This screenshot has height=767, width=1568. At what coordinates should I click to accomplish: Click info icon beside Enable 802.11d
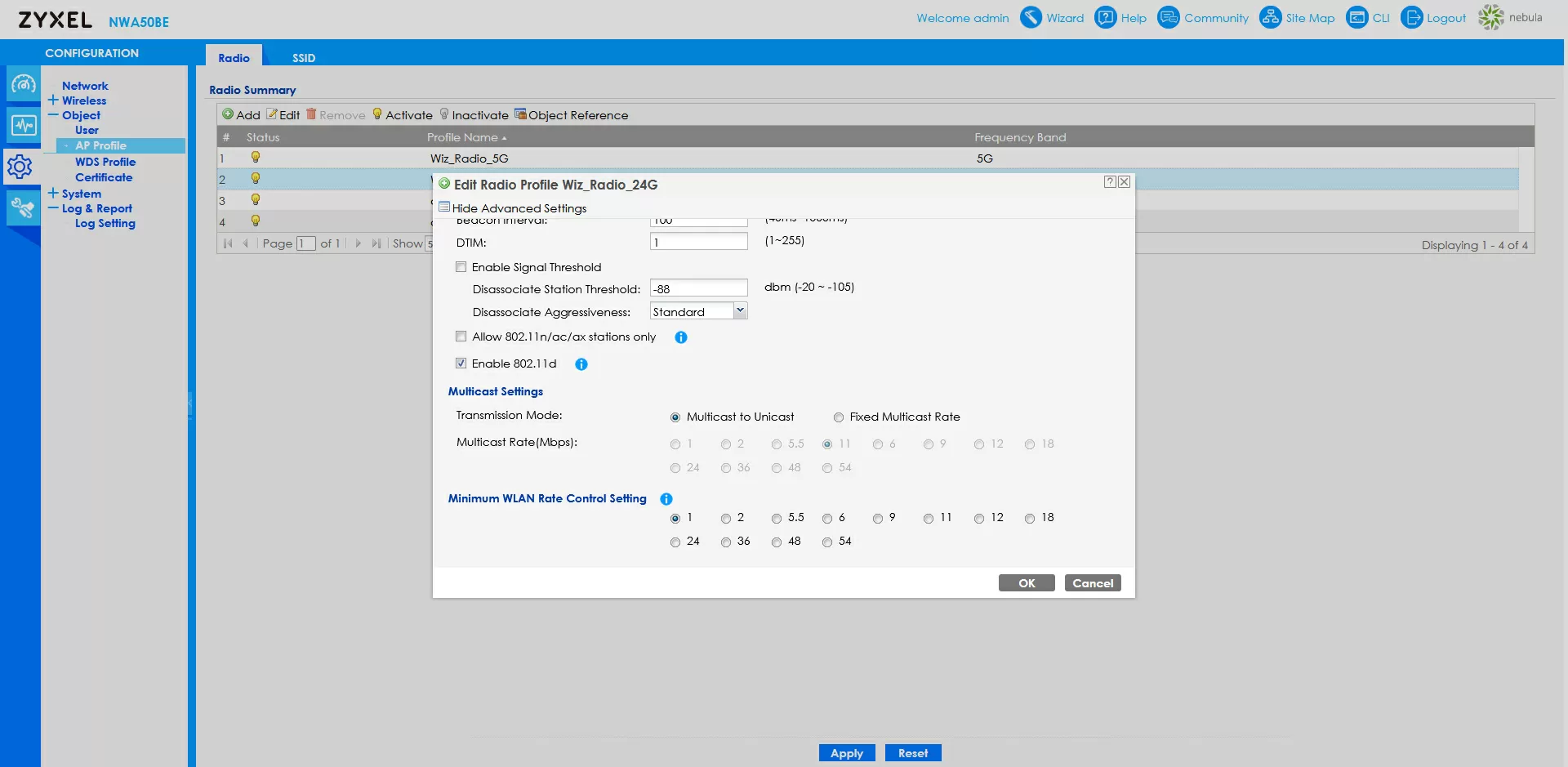(581, 364)
